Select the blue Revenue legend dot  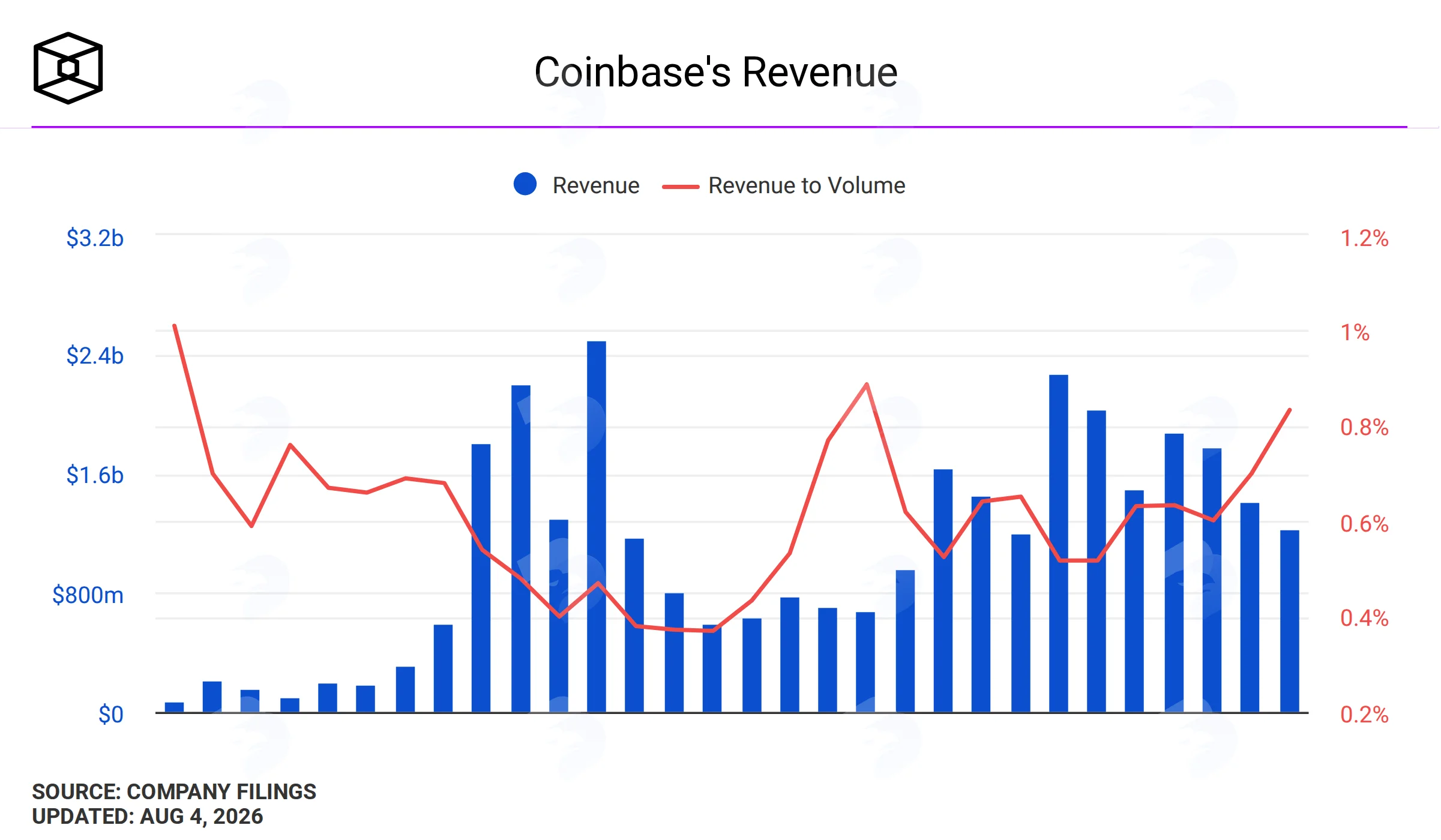click(x=525, y=184)
